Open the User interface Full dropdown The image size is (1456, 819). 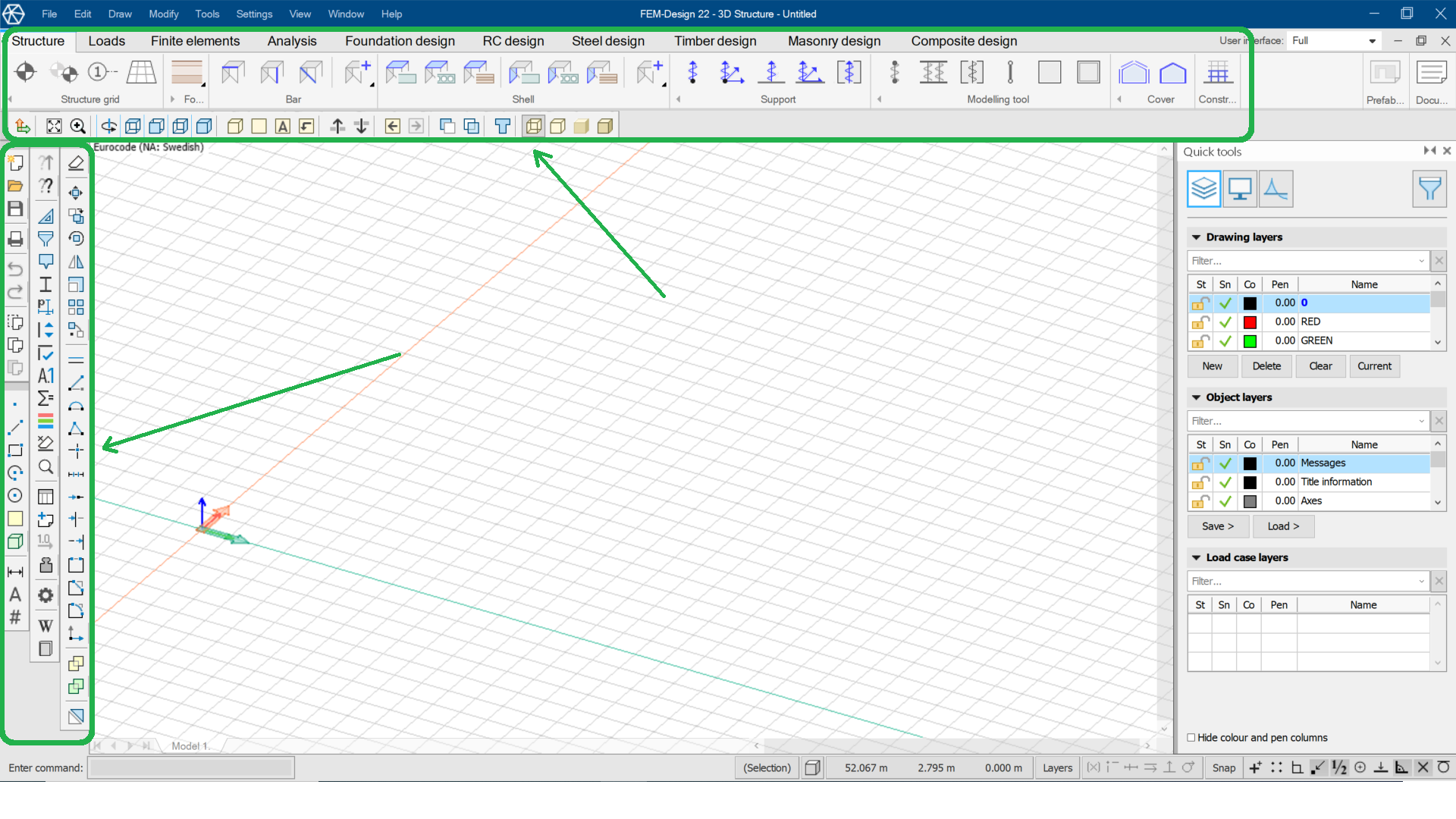[x=1372, y=41]
